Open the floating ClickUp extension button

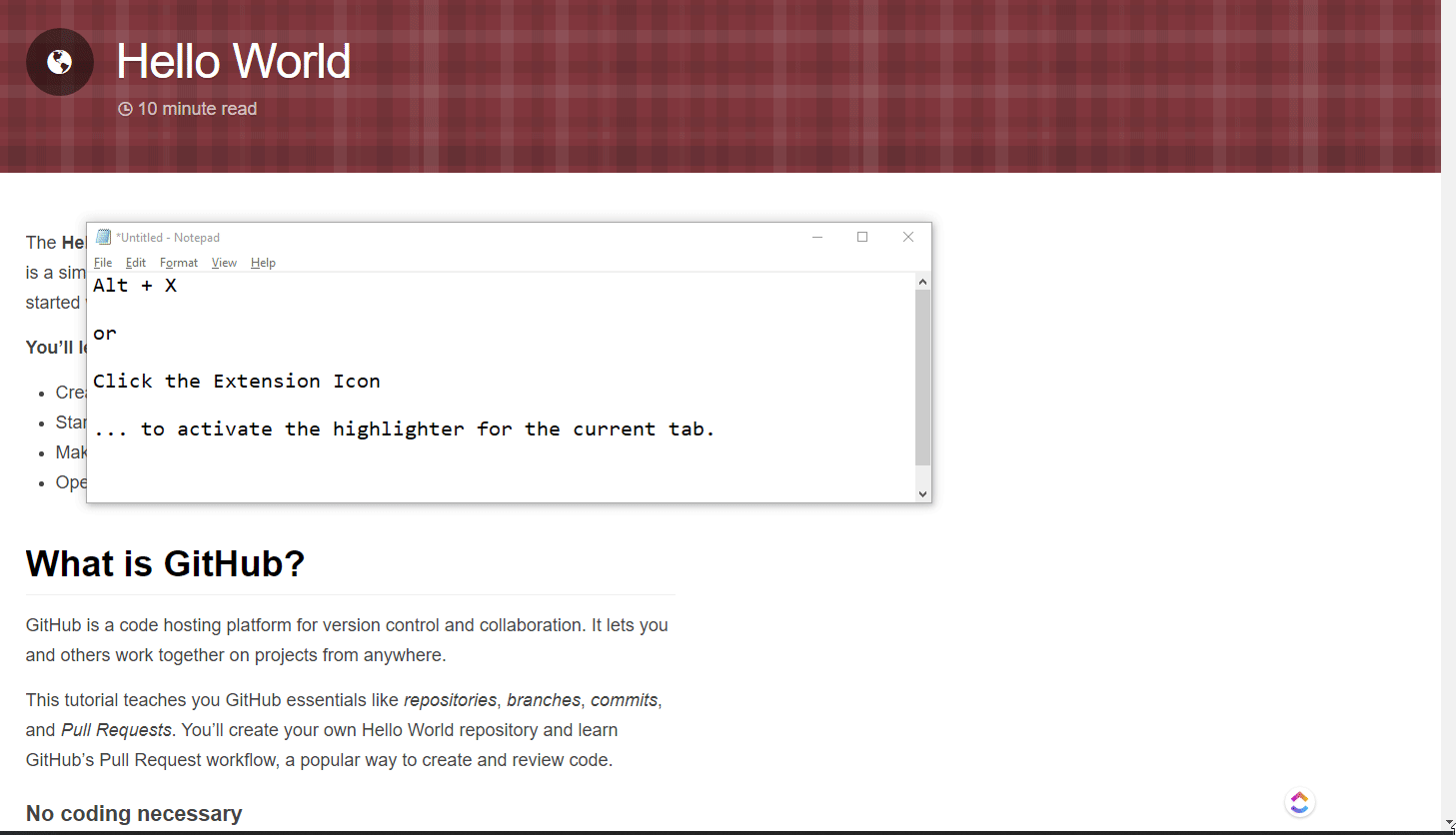click(x=1299, y=802)
